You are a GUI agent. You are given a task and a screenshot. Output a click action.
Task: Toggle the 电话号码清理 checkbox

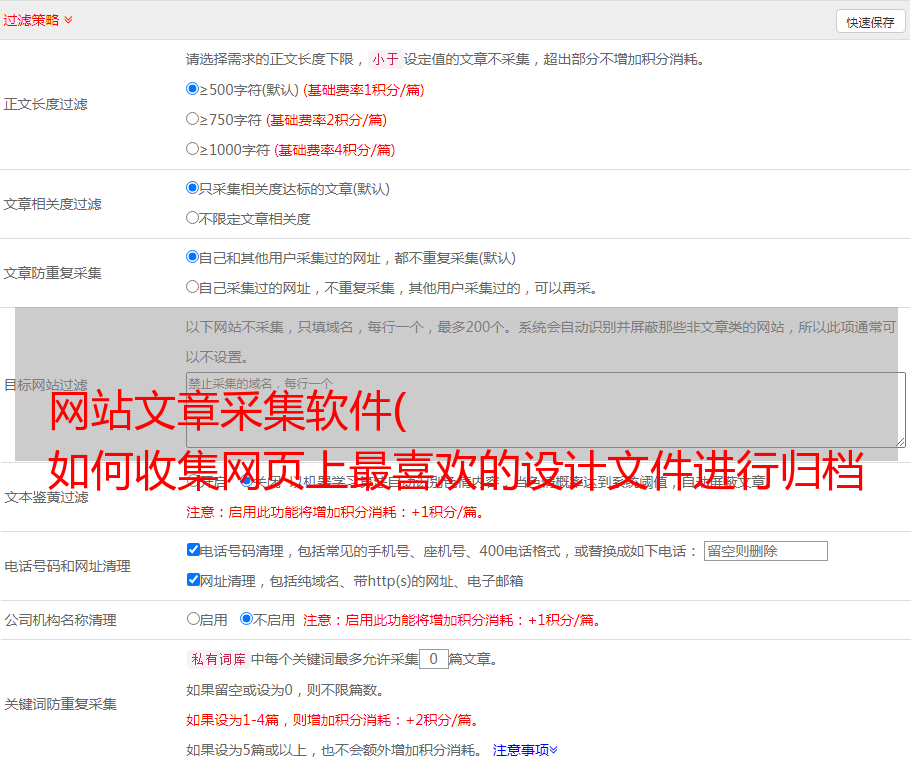click(x=193, y=550)
